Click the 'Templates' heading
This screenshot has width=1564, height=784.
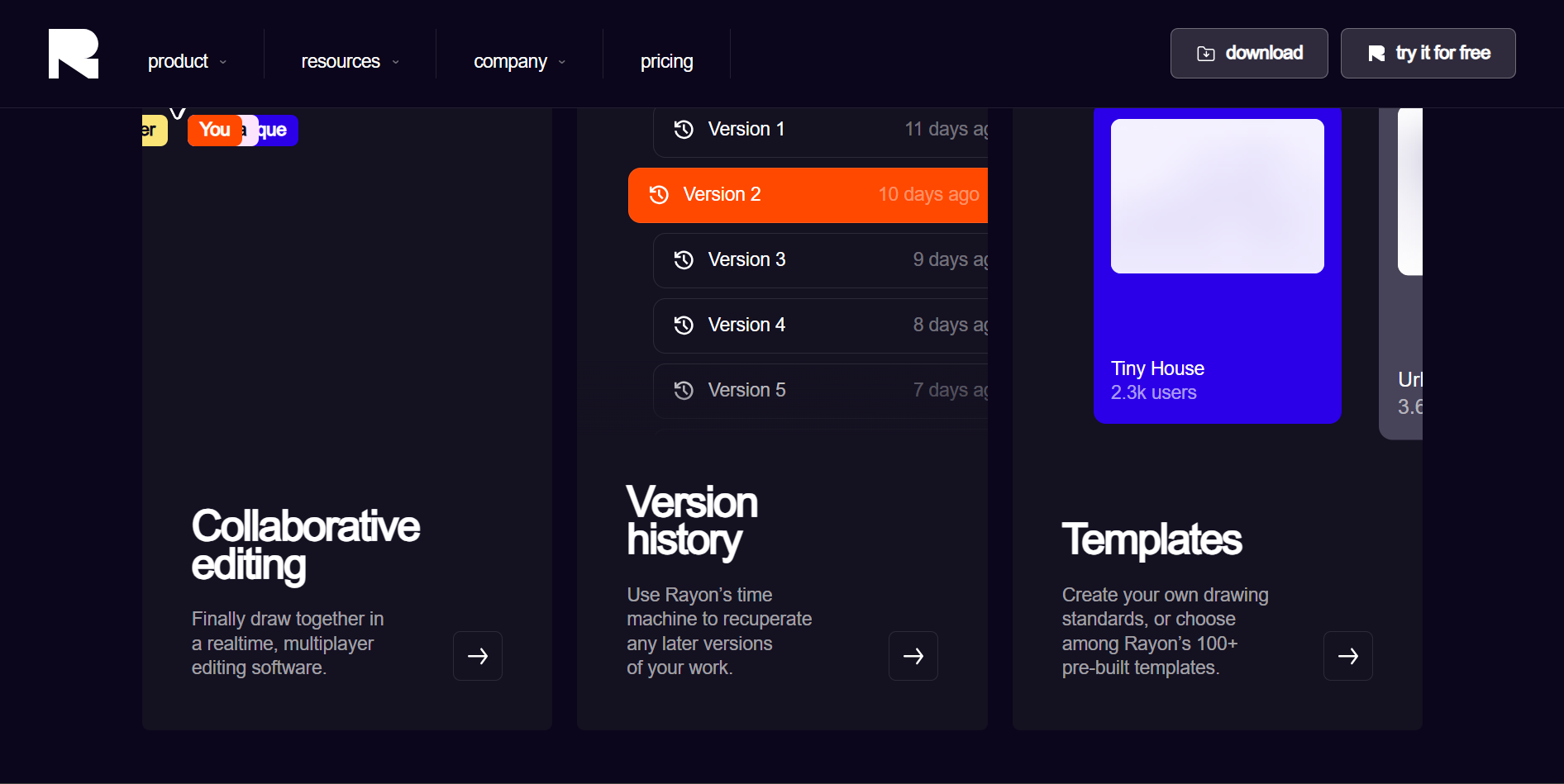(x=1152, y=539)
